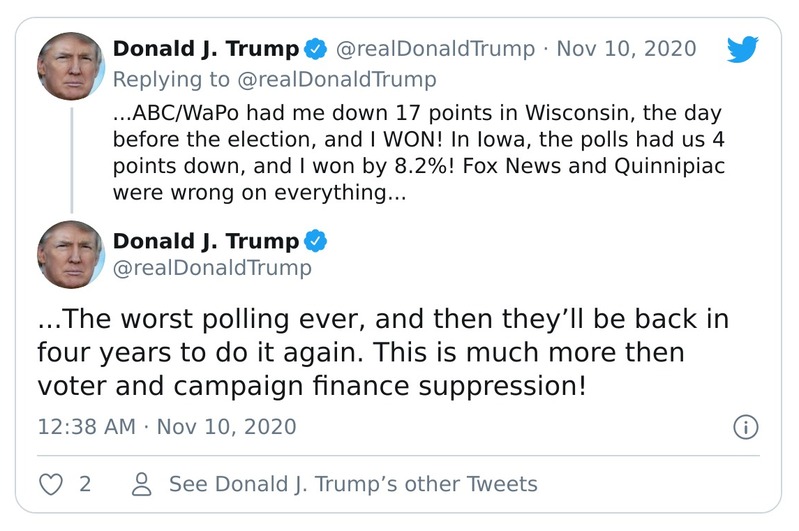Image resolution: width=799 pixels, height=531 pixels.
Task: Click the Donald J. Trump name in the lower tweet
Action: [x=205, y=241]
